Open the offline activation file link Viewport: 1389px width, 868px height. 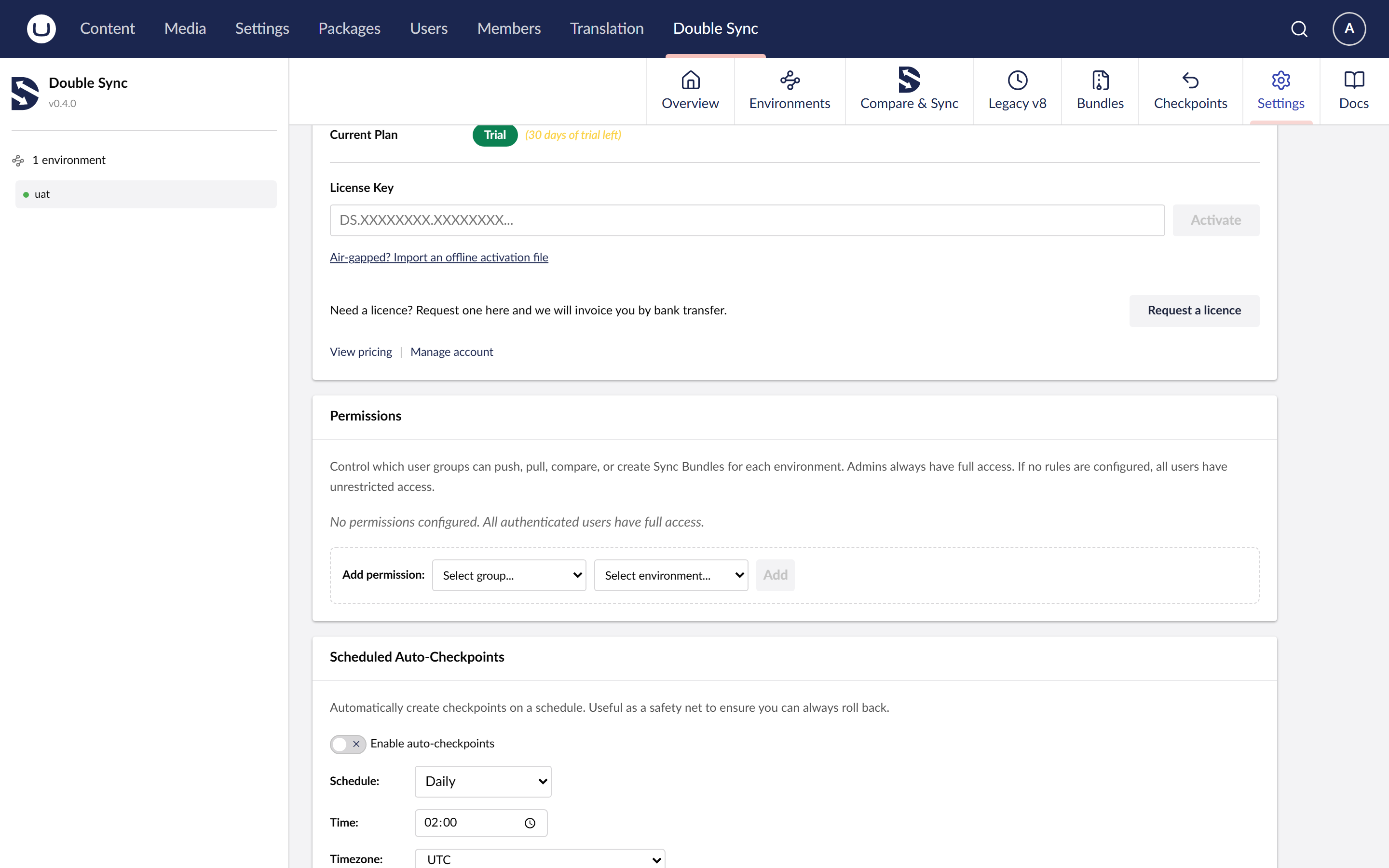(x=438, y=258)
